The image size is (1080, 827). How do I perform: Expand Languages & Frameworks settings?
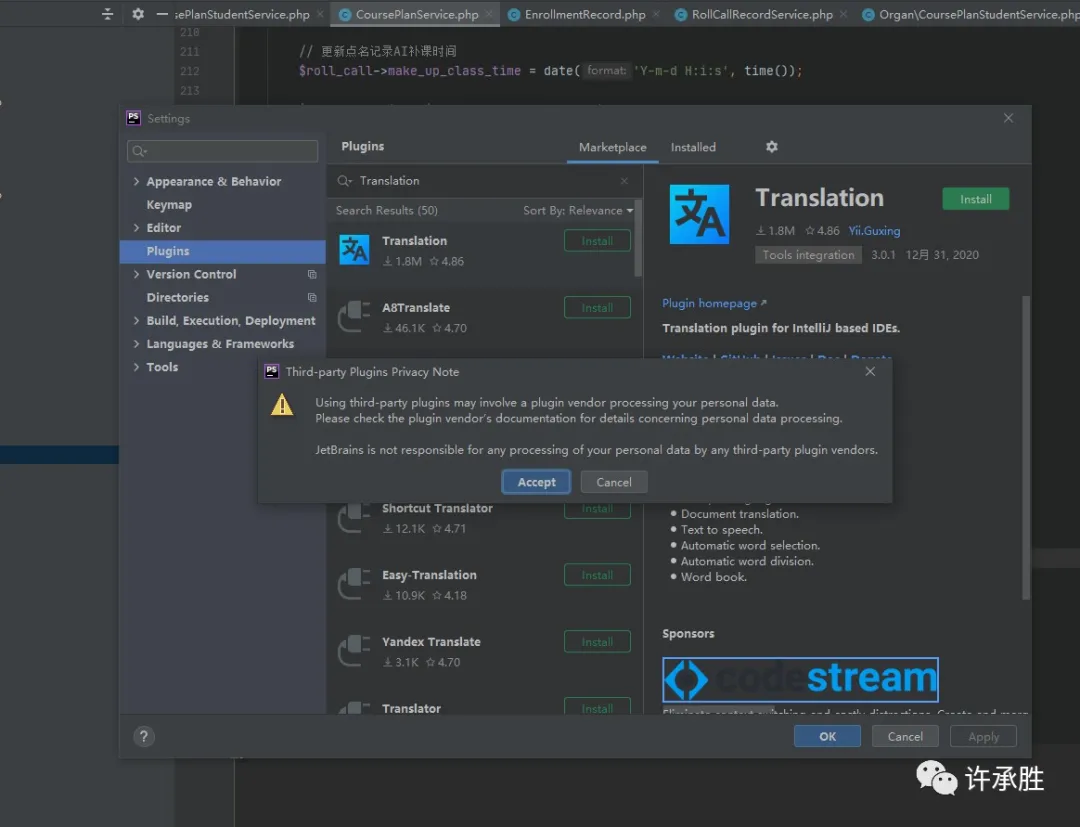136,344
